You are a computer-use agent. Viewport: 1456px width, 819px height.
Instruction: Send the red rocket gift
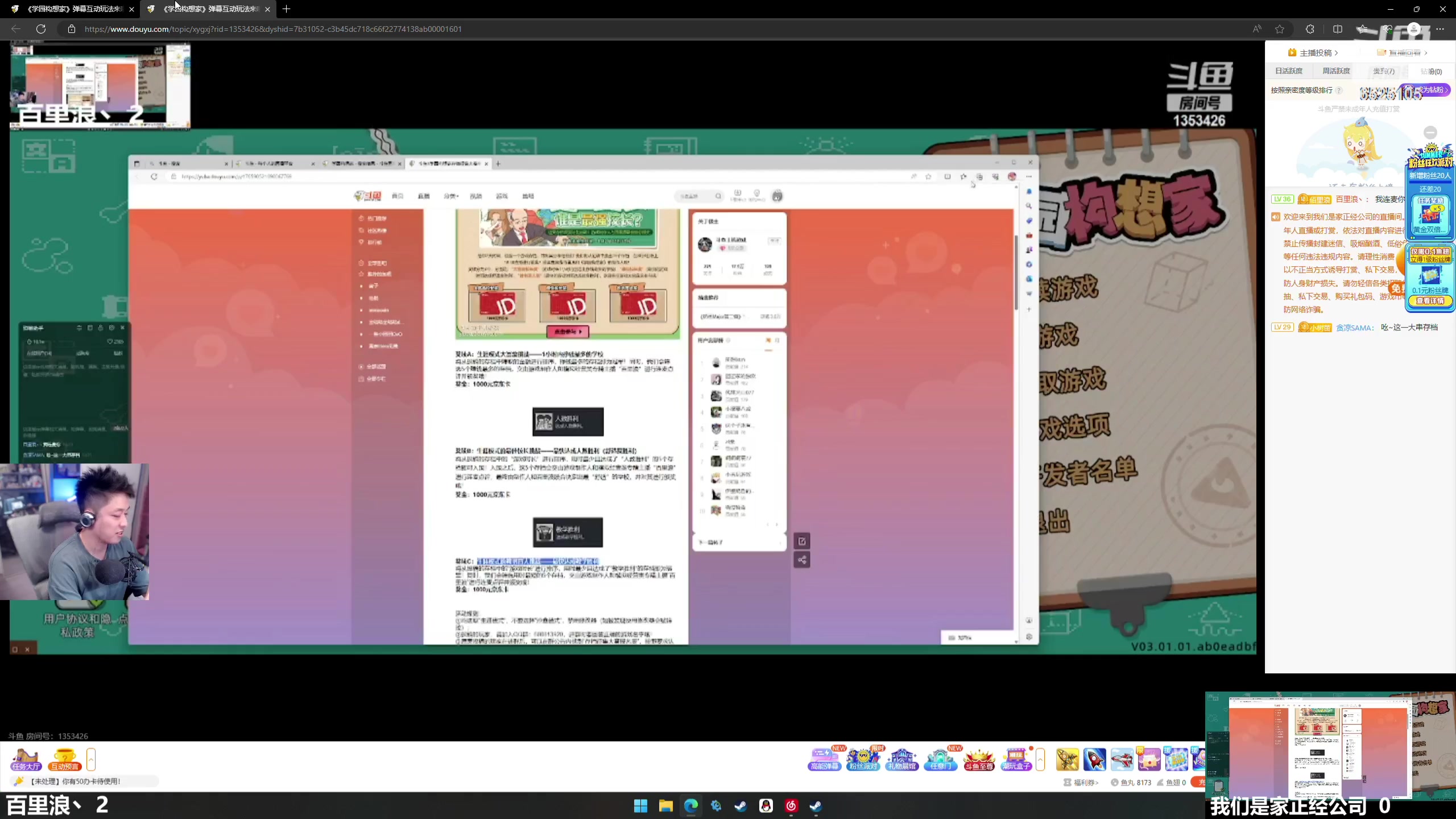[1095, 759]
